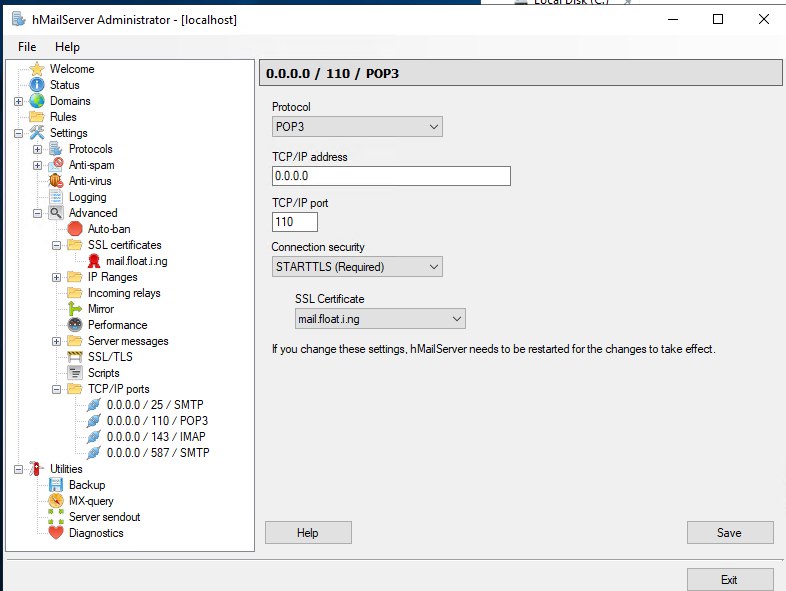Click the Settings tools icon
Viewport: 786px width, 591px height.
tap(37, 133)
